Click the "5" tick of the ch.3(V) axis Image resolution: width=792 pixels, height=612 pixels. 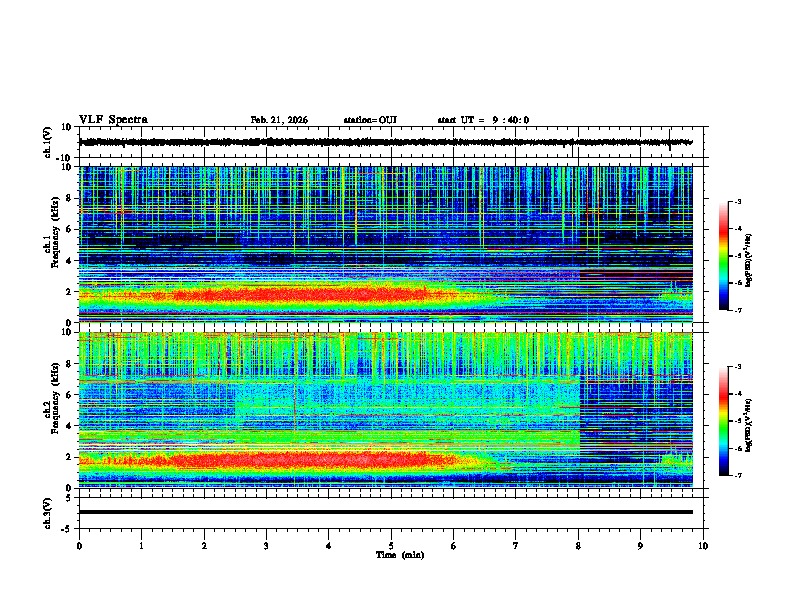pyautogui.click(x=70, y=498)
